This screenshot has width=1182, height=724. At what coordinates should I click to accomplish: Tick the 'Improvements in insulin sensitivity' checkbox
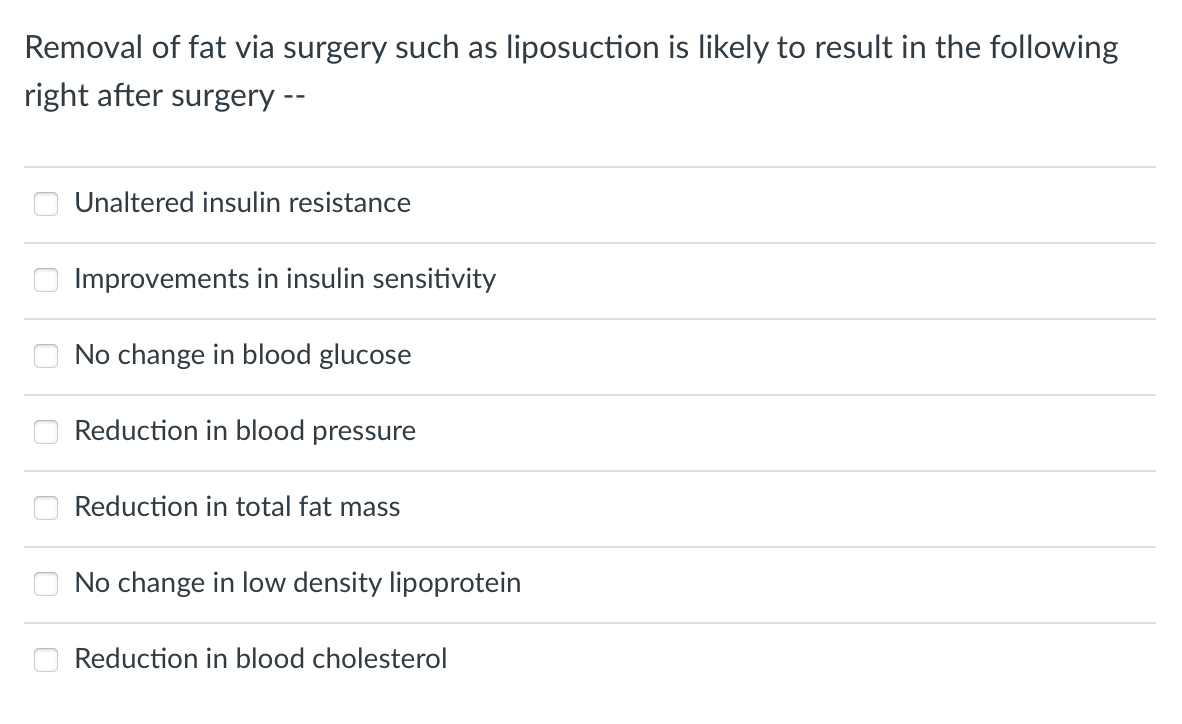pyautogui.click(x=46, y=280)
